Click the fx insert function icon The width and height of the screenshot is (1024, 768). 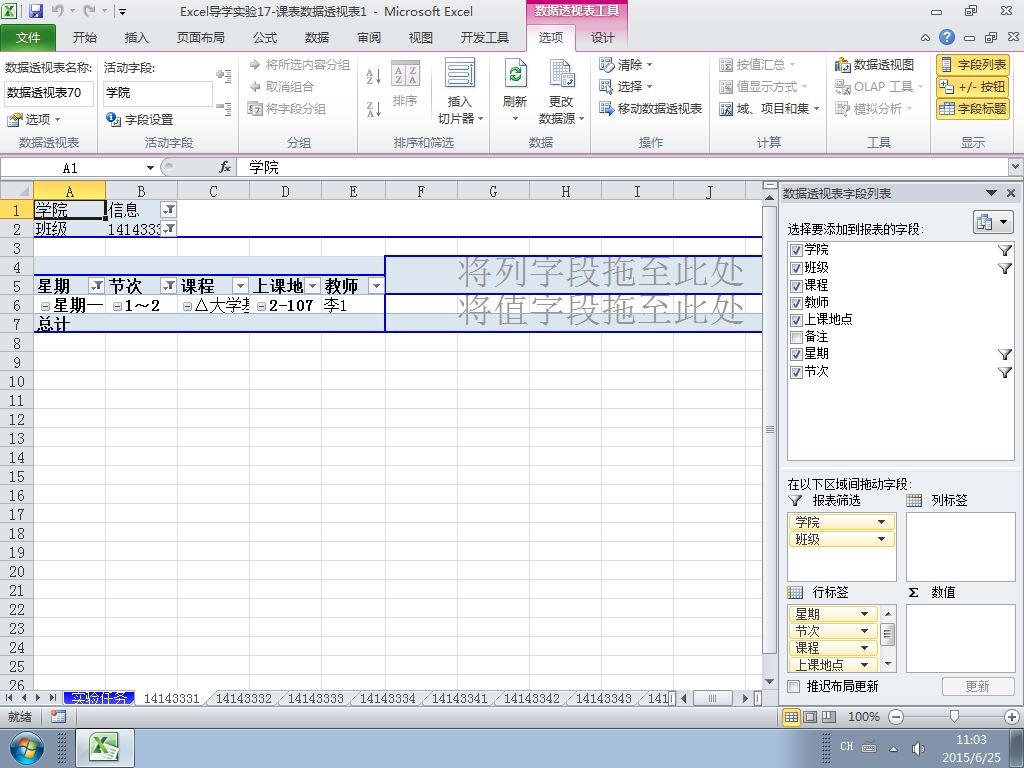click(x=225, y=168)
